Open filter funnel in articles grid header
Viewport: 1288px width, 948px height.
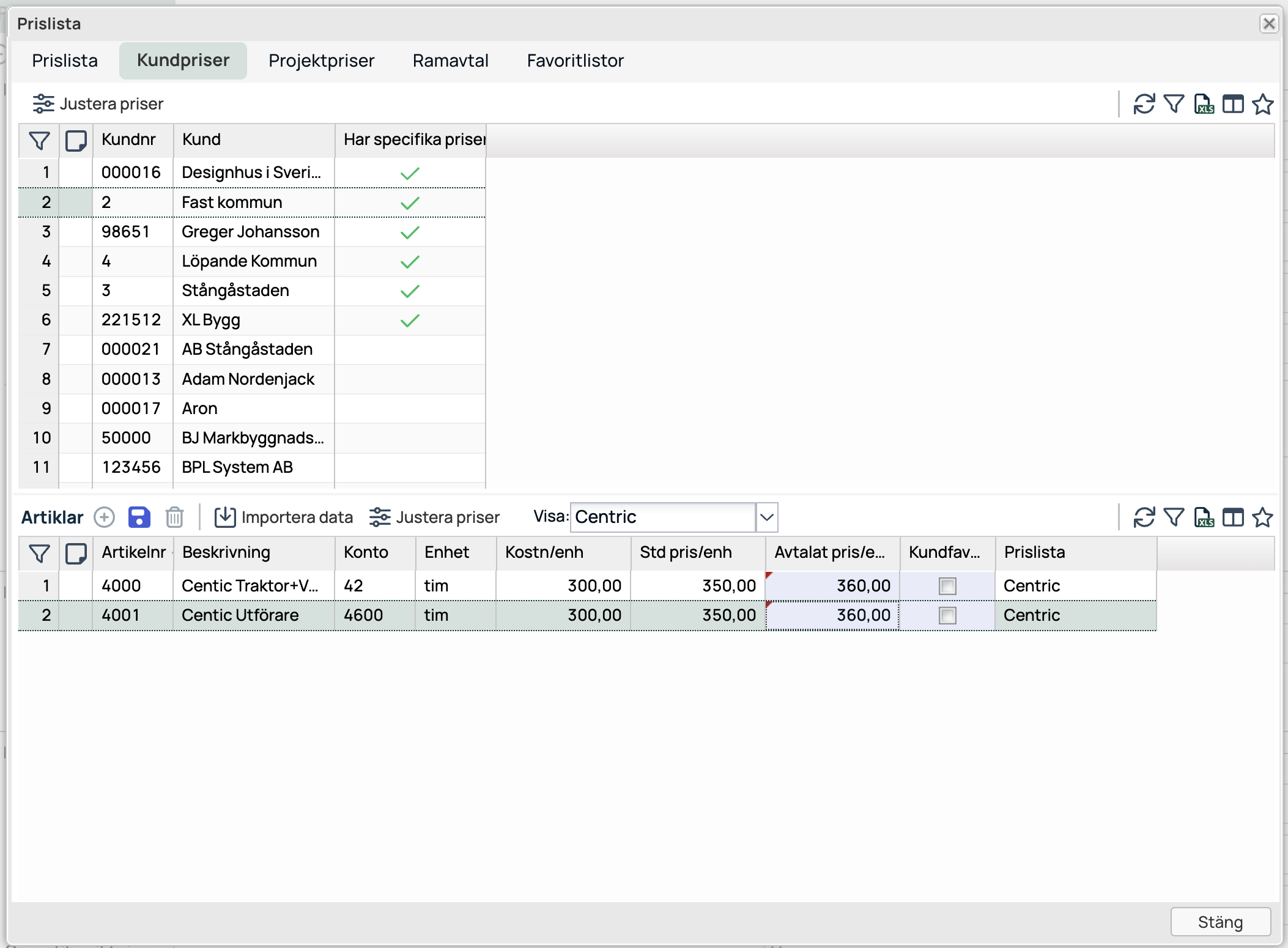coord(39,554)
